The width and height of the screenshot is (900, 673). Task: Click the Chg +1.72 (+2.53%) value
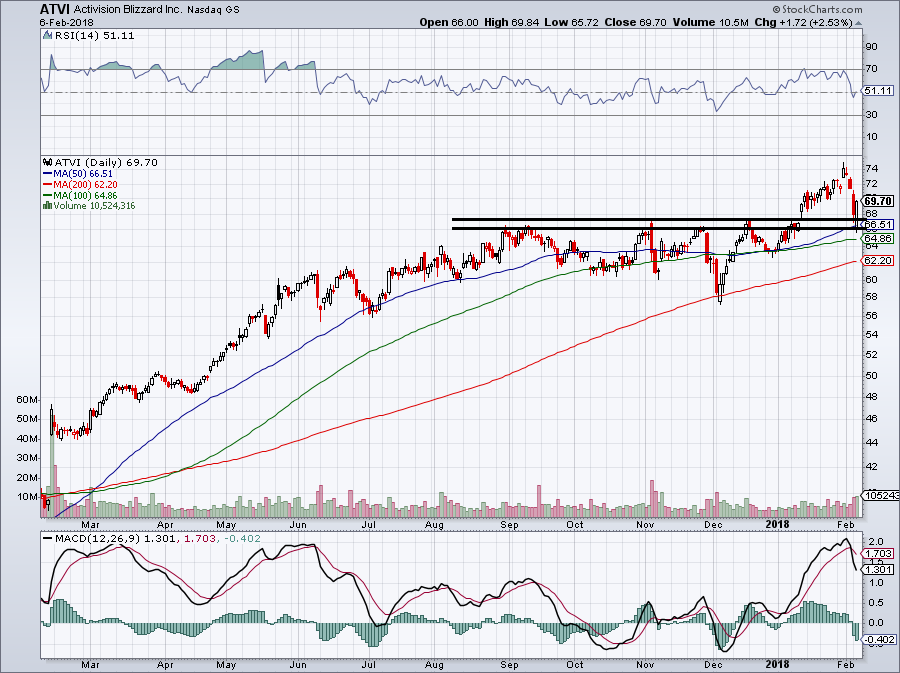[x=804, y=22]
